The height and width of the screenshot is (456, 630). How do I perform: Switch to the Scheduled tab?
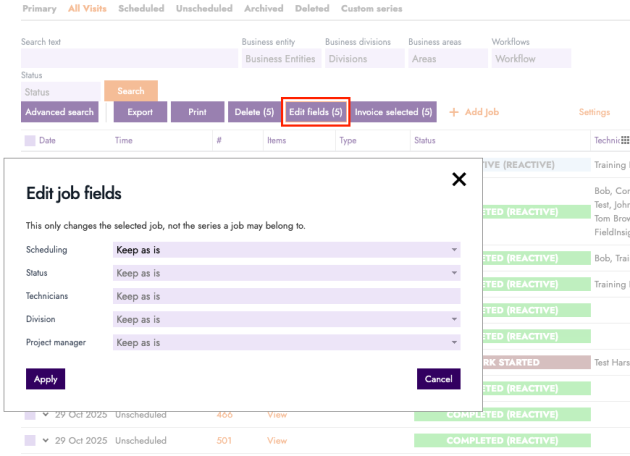[x=141, y=9]
